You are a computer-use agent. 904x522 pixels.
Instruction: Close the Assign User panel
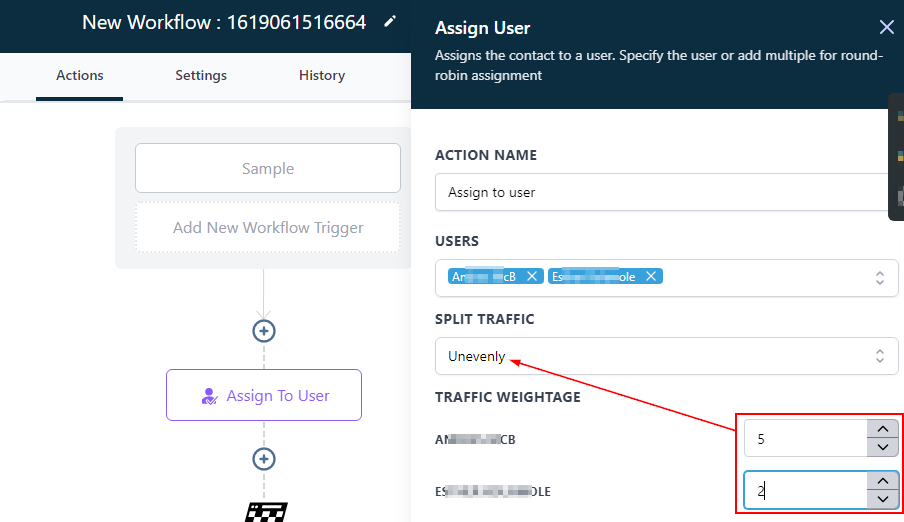(x=886, y=28)
